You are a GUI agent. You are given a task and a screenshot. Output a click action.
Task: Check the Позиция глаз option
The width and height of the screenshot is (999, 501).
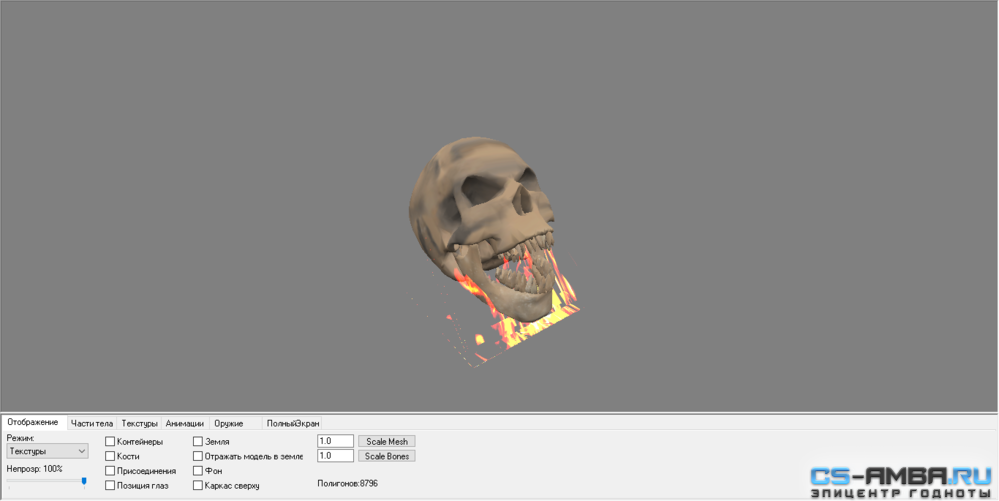pos(110,486)
